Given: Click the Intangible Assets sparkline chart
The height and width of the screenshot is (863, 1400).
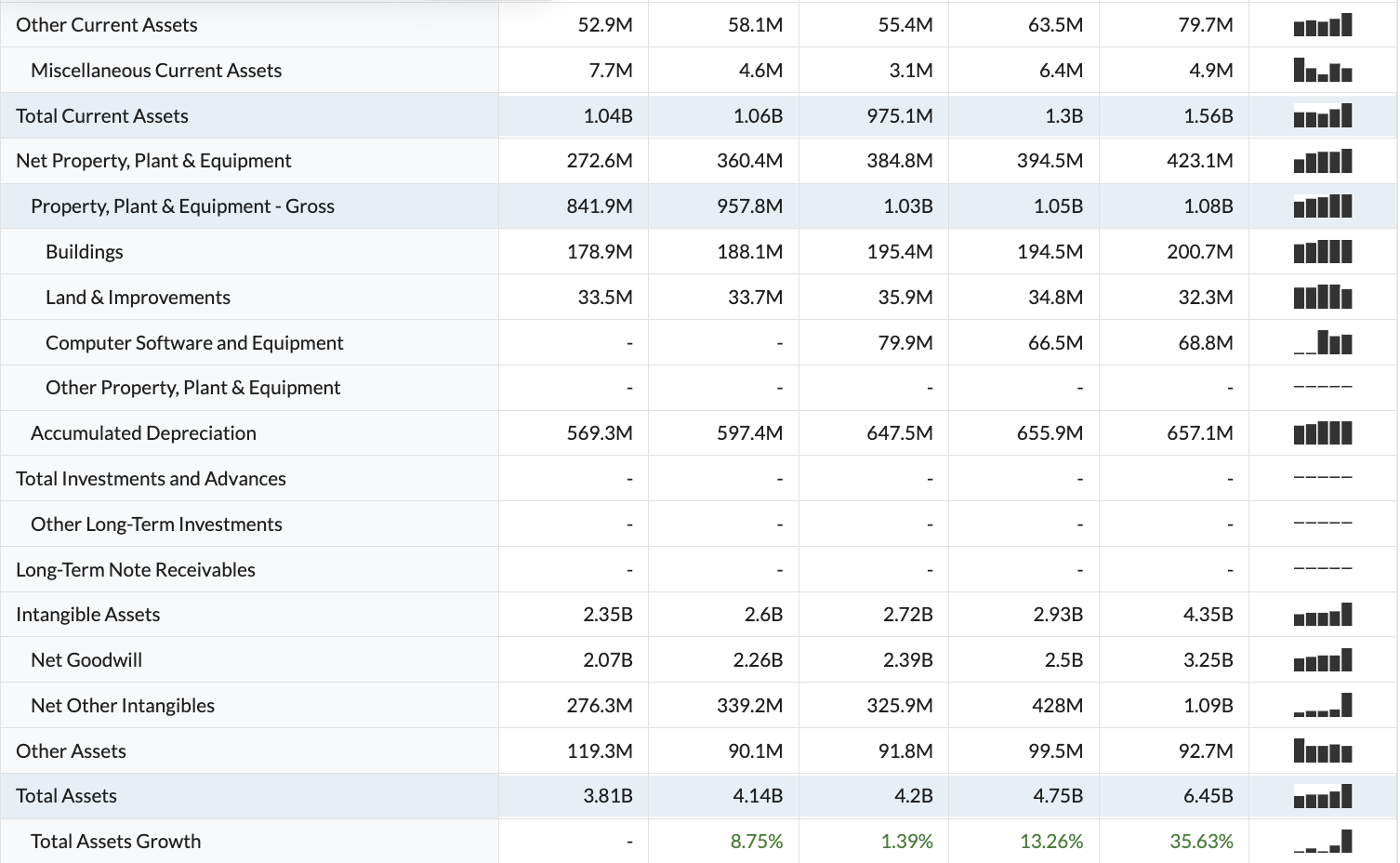Looking at the screenshot, I should pos(1323,615).
